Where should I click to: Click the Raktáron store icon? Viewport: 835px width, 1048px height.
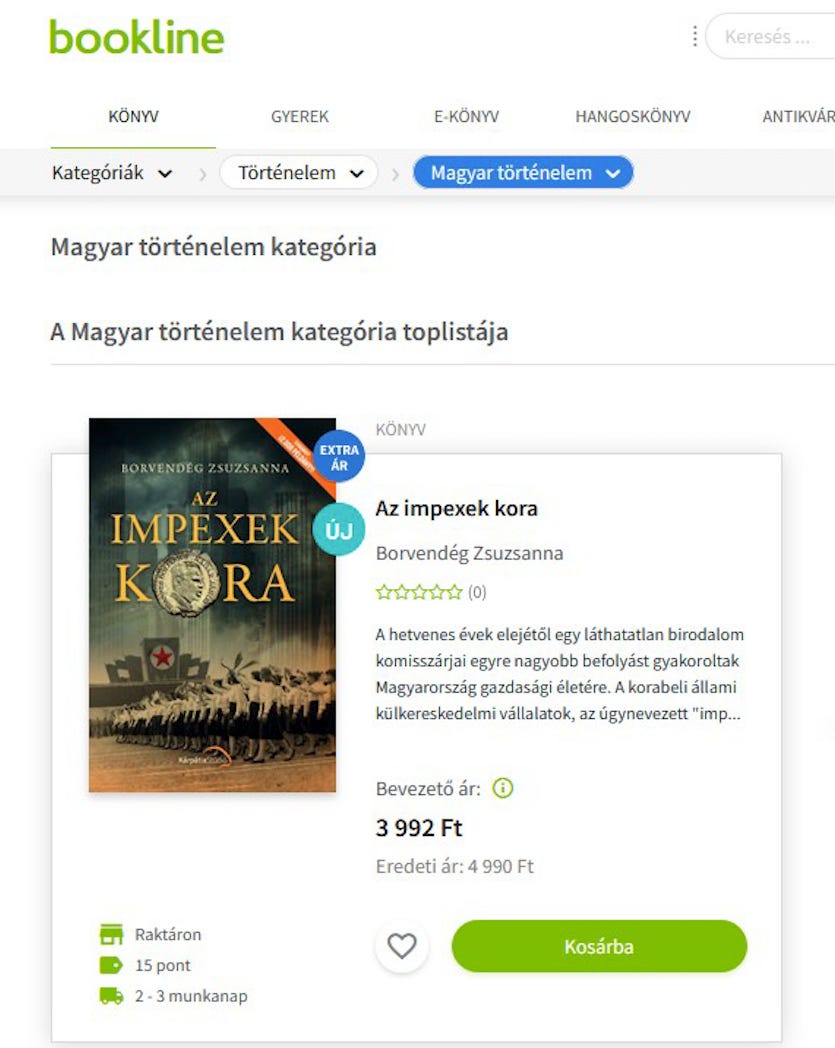[x=112, y=934]
